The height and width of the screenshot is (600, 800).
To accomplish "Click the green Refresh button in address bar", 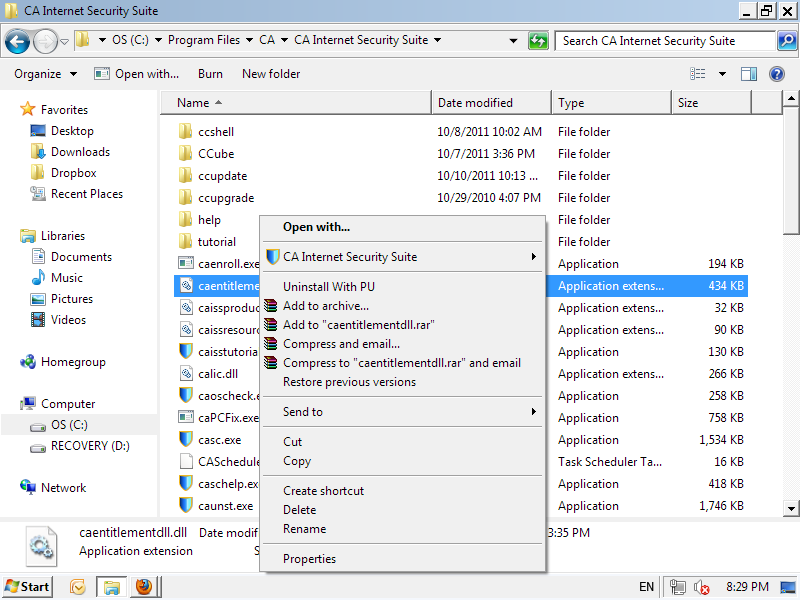I will click(538, 40).
